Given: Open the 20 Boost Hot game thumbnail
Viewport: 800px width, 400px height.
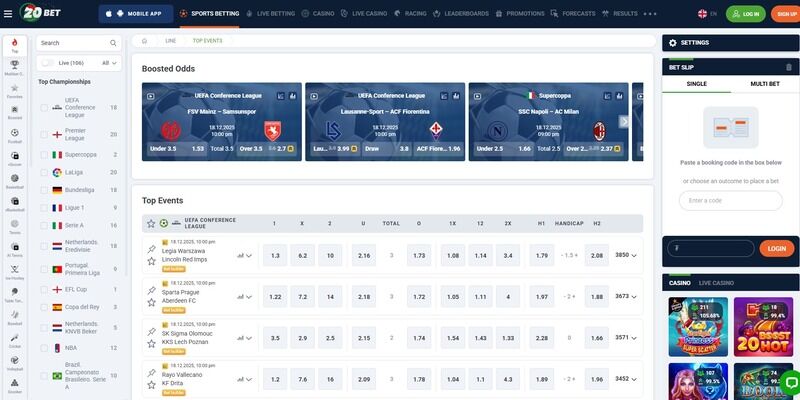Looking at the screenshot, I should click(763, 327).
